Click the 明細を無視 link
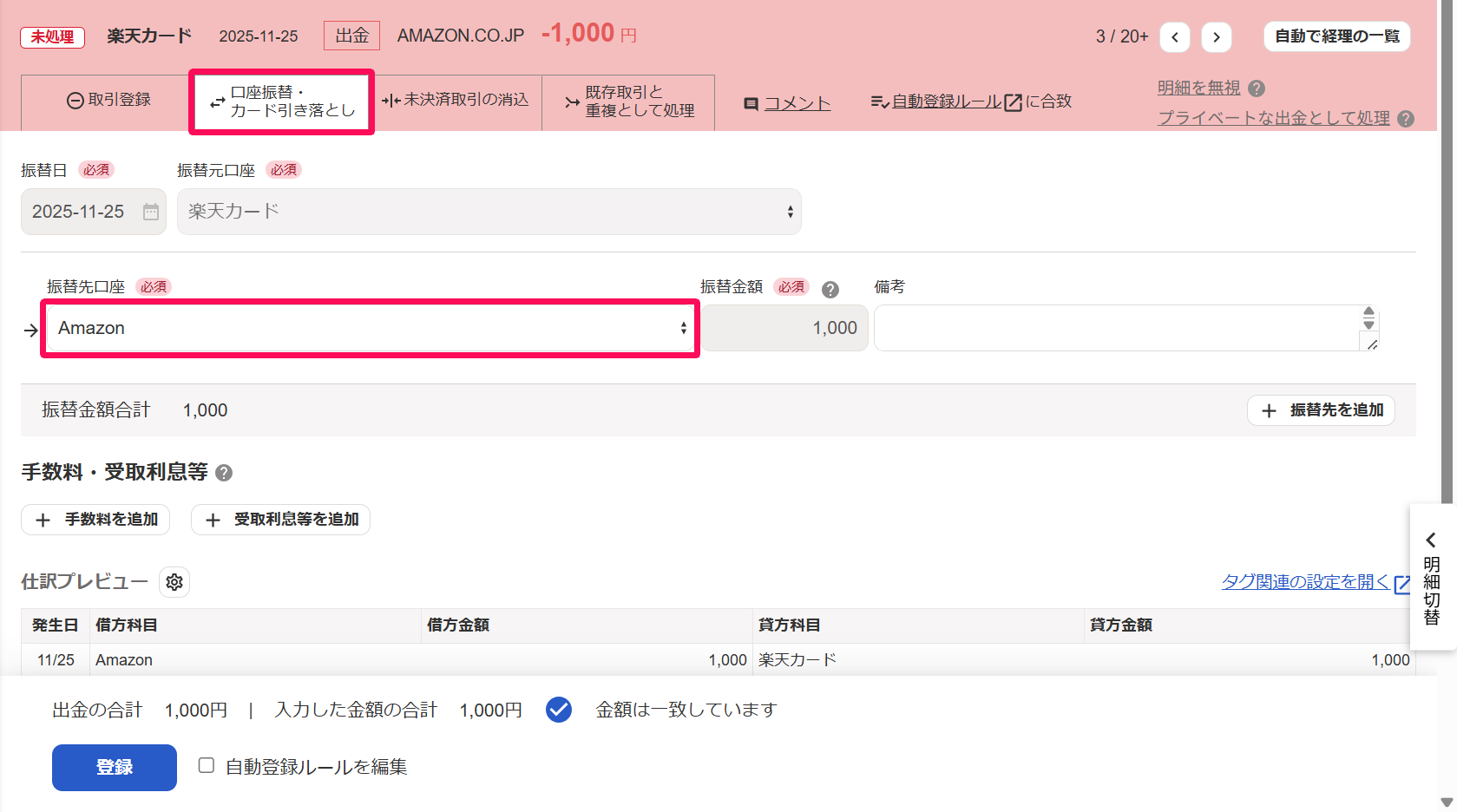This screenshot has height=812, width=1457. [x=1199, y=88]
